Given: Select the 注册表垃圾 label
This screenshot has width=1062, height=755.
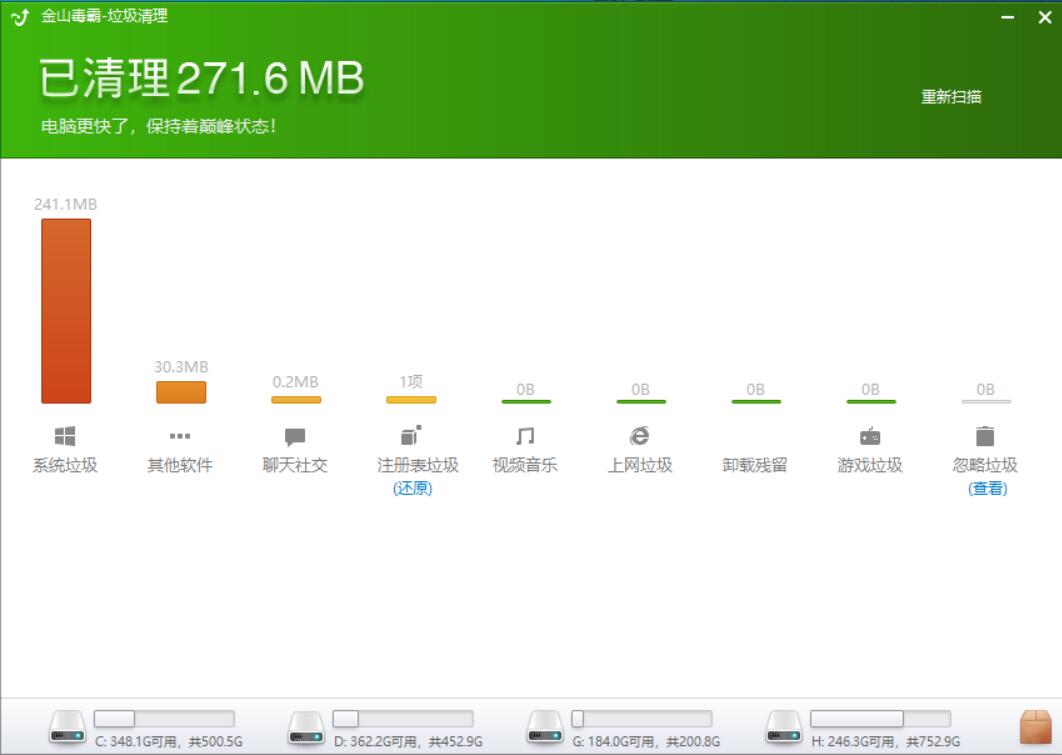Looking at the screenshot, I should tap(418, 465).
